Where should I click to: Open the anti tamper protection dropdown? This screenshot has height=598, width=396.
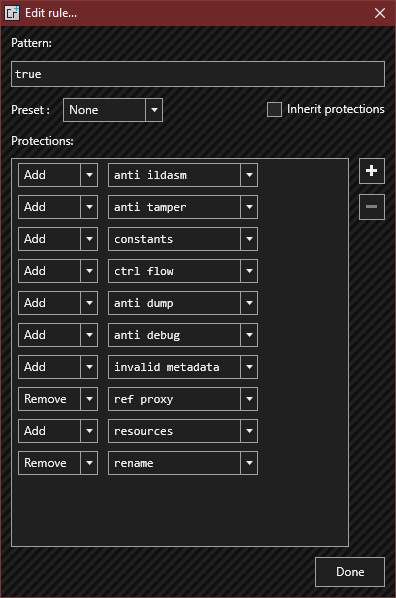pos(183,207)
